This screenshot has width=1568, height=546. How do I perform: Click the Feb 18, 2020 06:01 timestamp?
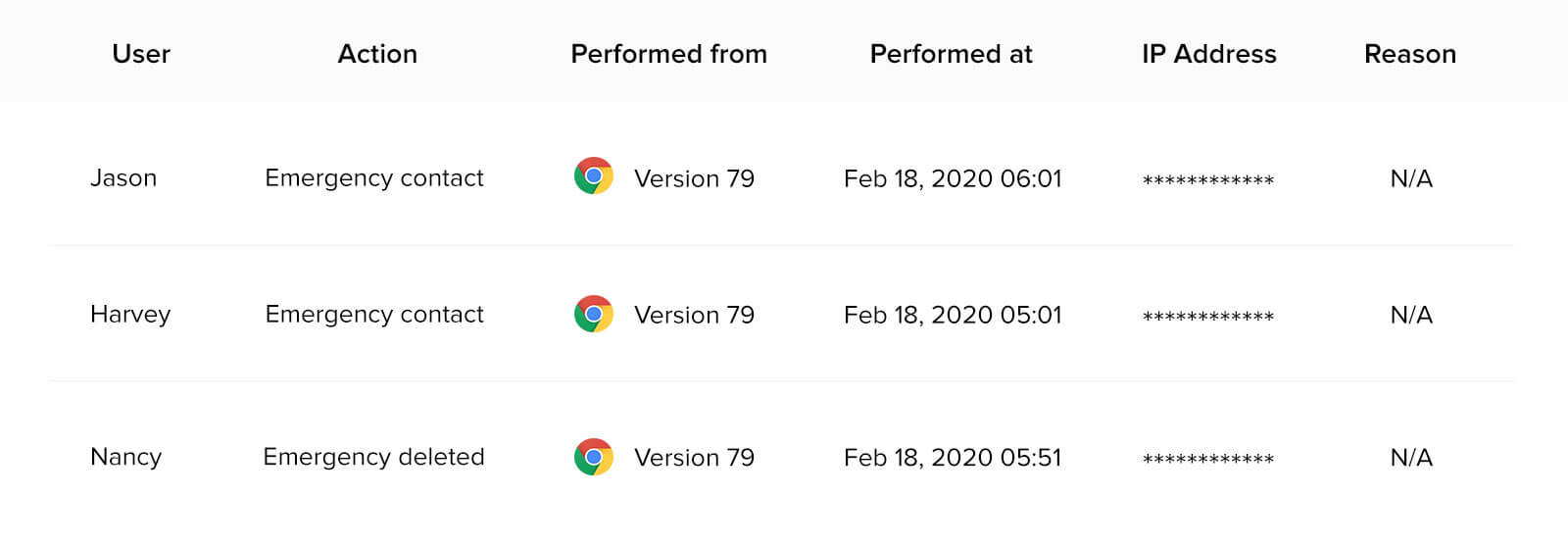(x=953, y=178)
